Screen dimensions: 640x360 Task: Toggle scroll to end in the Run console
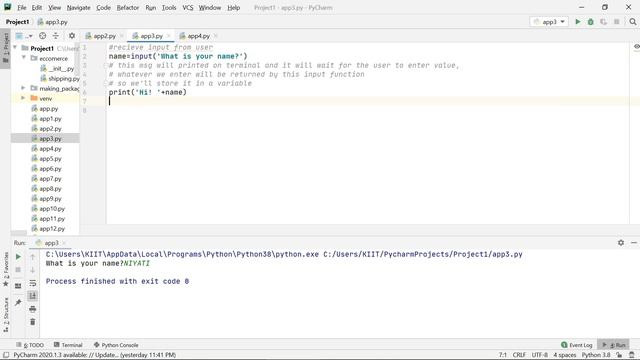point(33,296)
